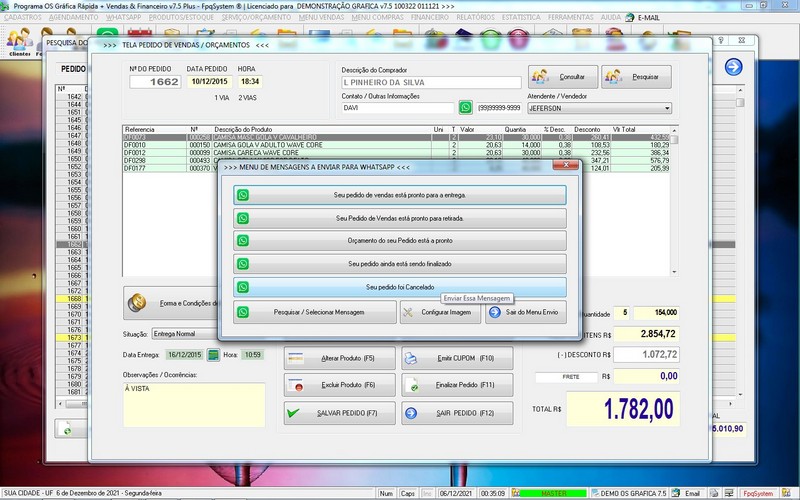Send the 'pronto para a entrega' WhatsApp message

(x=399, y=195)
